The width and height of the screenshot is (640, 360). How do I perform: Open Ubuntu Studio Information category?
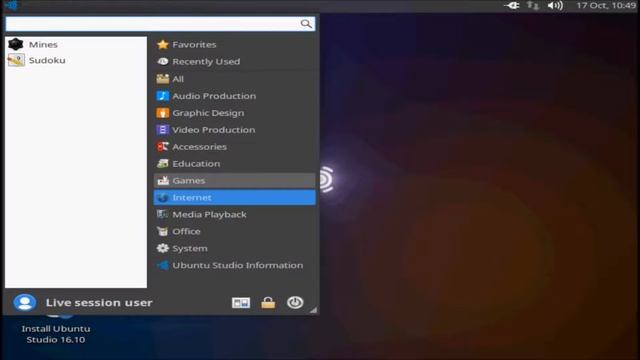click(234, 265)
